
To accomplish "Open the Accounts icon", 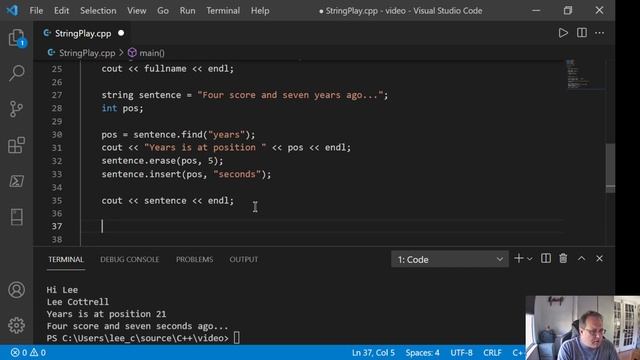I will pos(17,290).
